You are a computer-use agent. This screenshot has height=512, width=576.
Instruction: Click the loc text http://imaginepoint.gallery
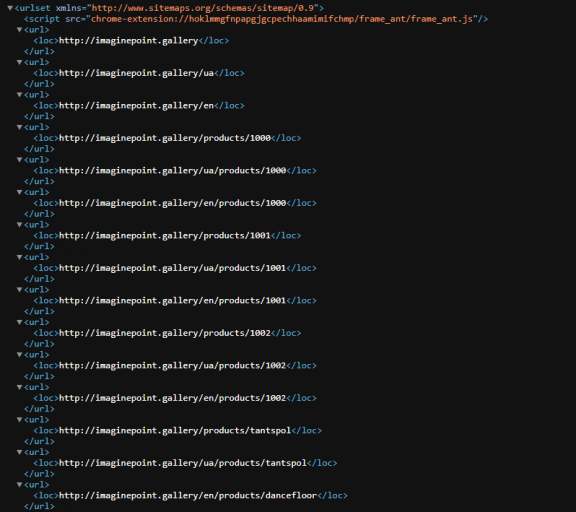point(129,41)
